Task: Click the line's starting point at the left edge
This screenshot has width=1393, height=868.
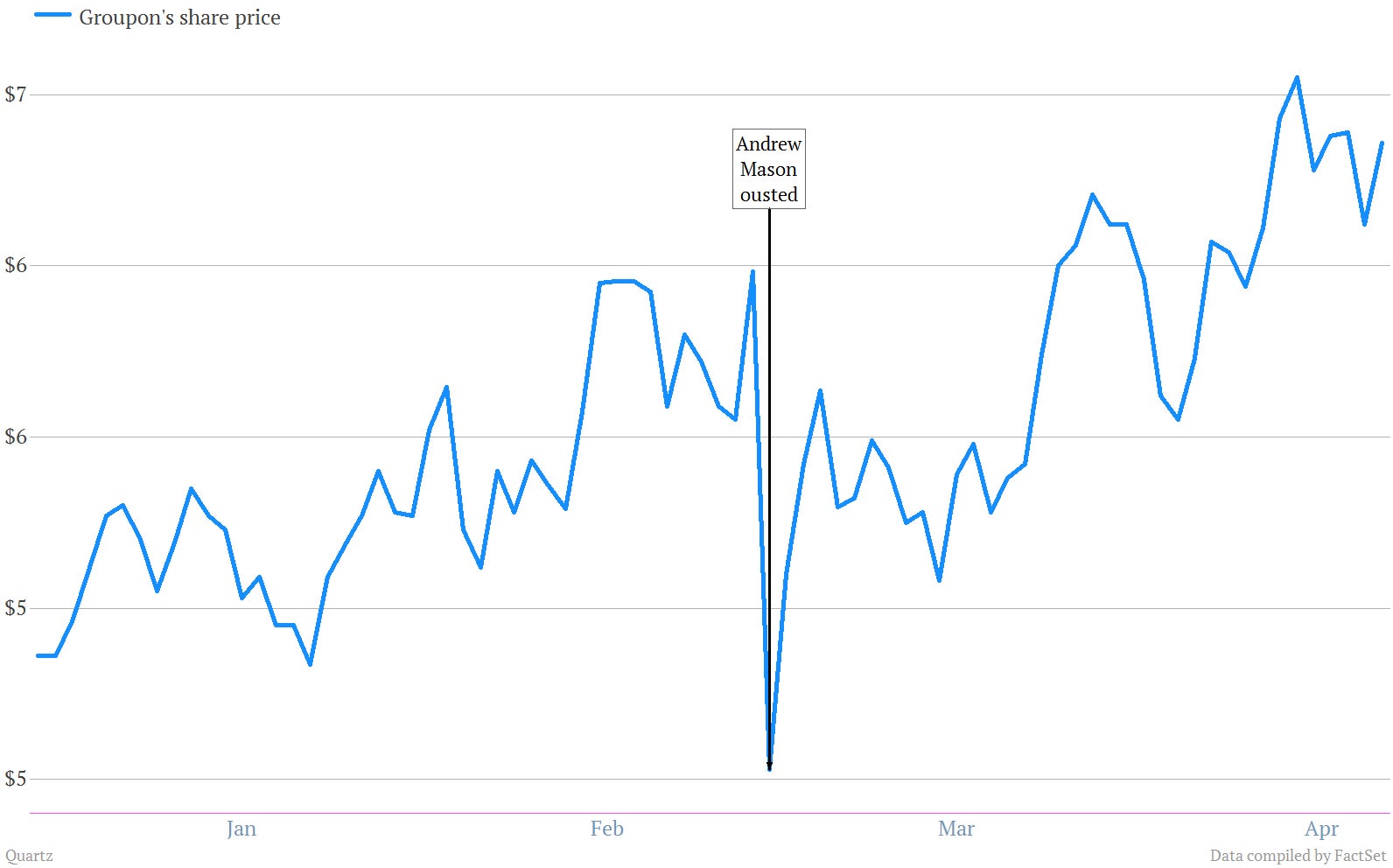Action: 38,655
